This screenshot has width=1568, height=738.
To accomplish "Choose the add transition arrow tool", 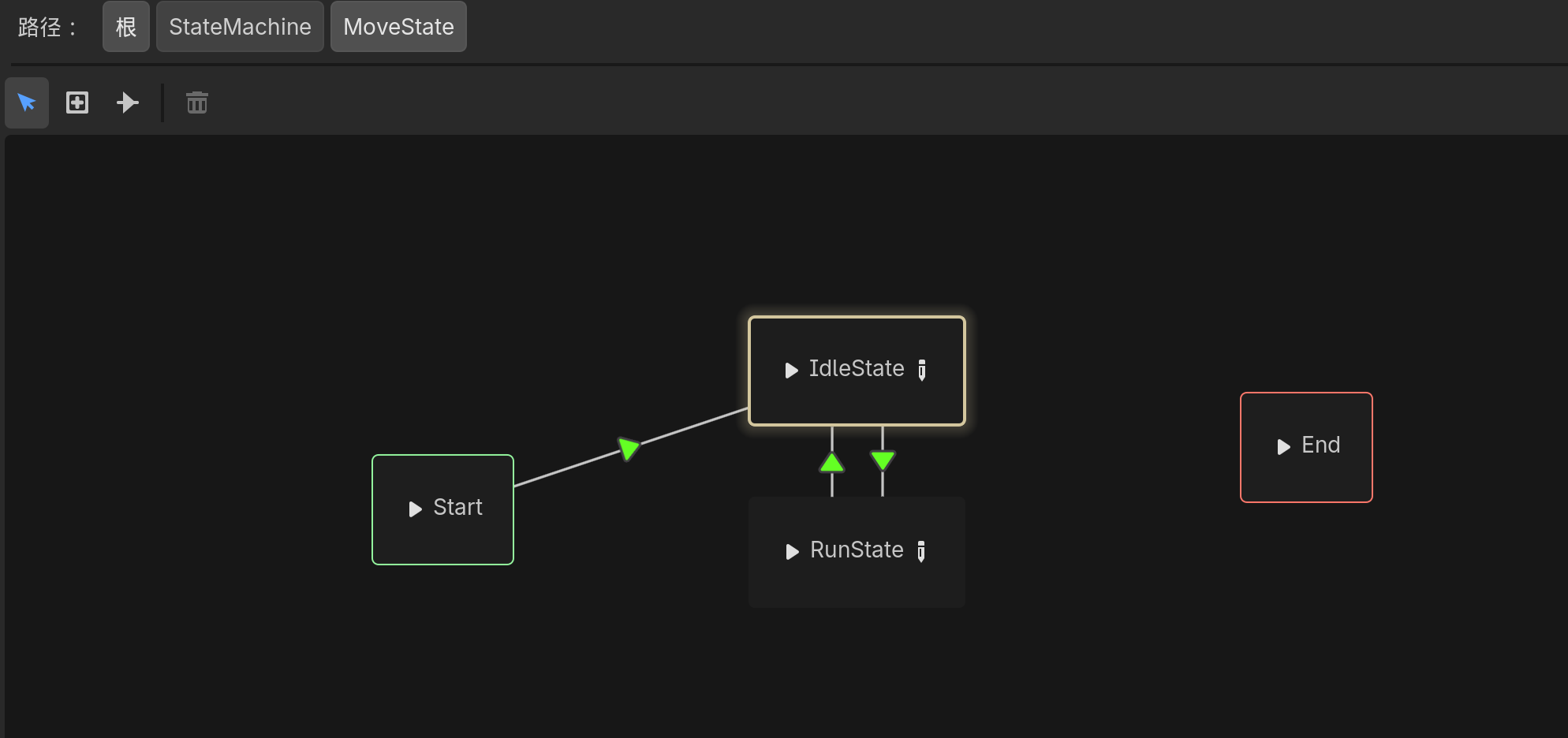I will [127, 102].
